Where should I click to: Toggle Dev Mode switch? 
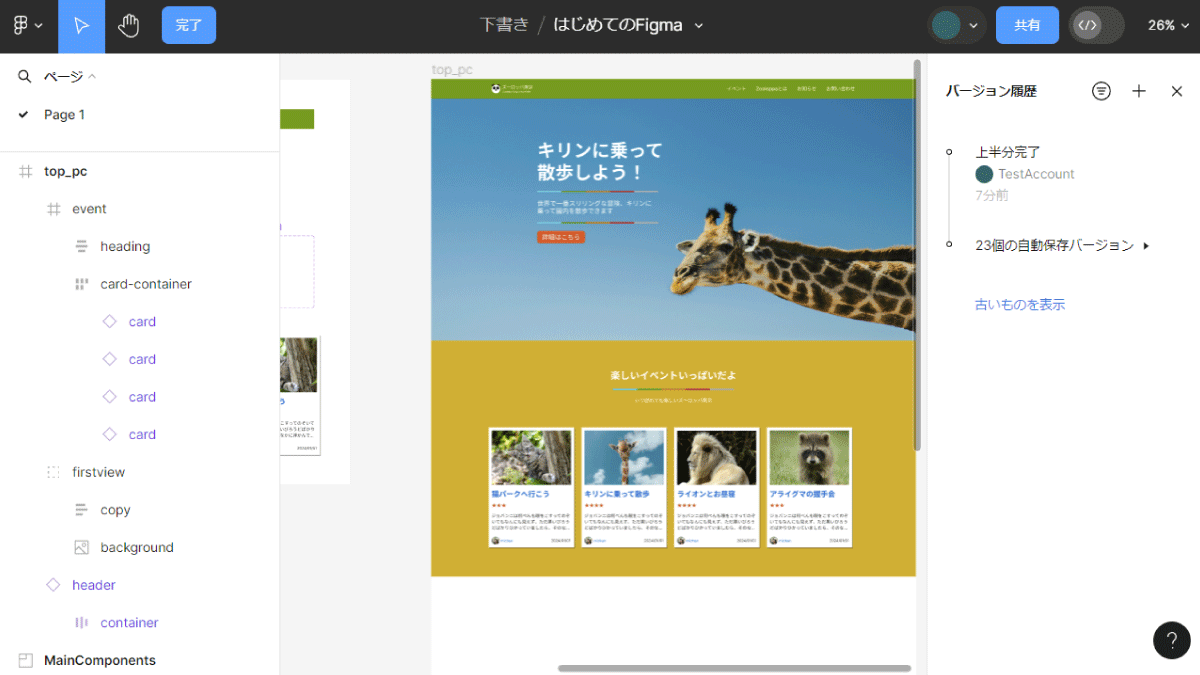[x=1097, y=25]
